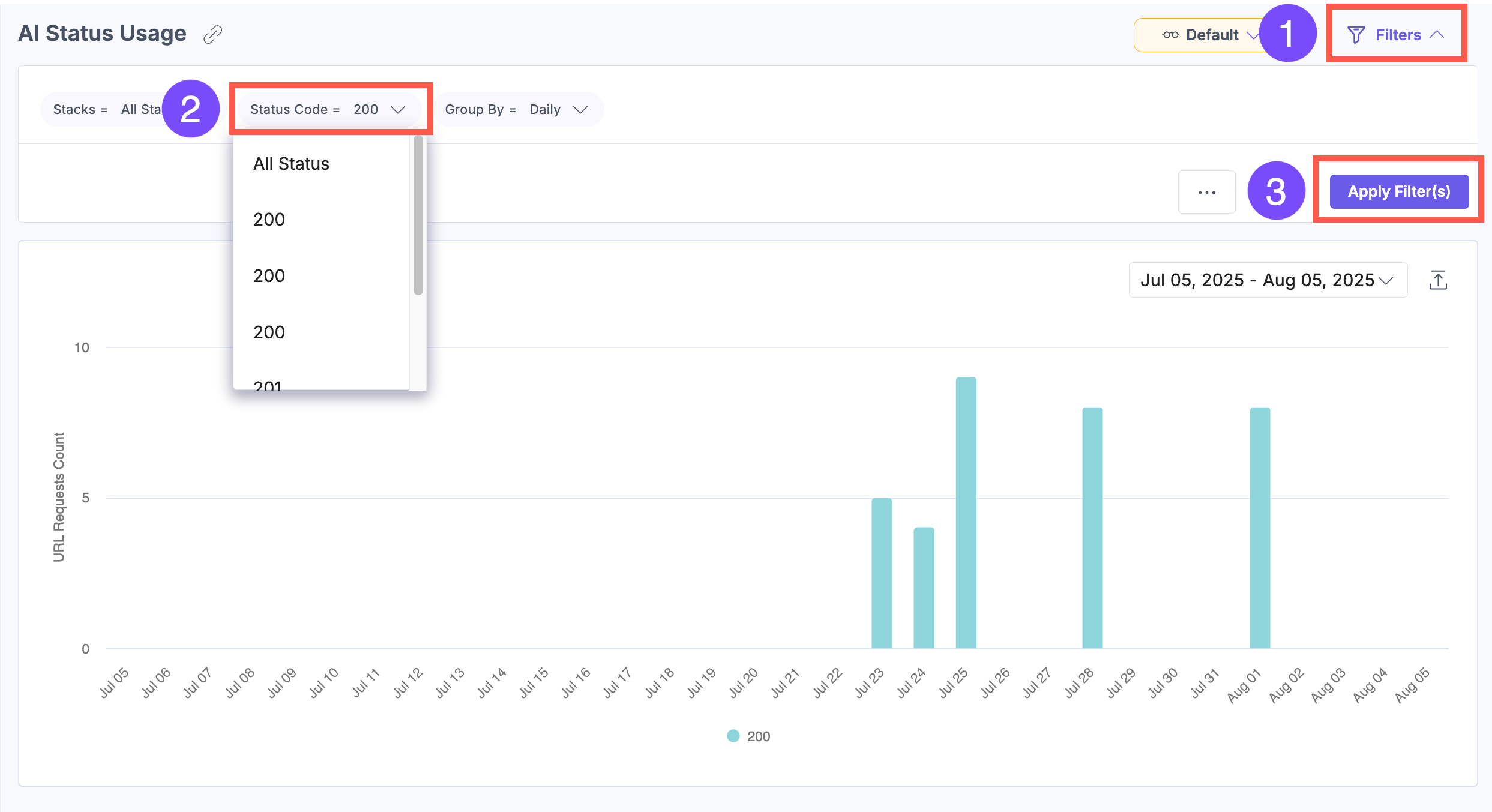This screenshot has height=812, width=1492.
Task: Click the filter funnel icon in the Filters button
Action: click(x=1356, y=34)
